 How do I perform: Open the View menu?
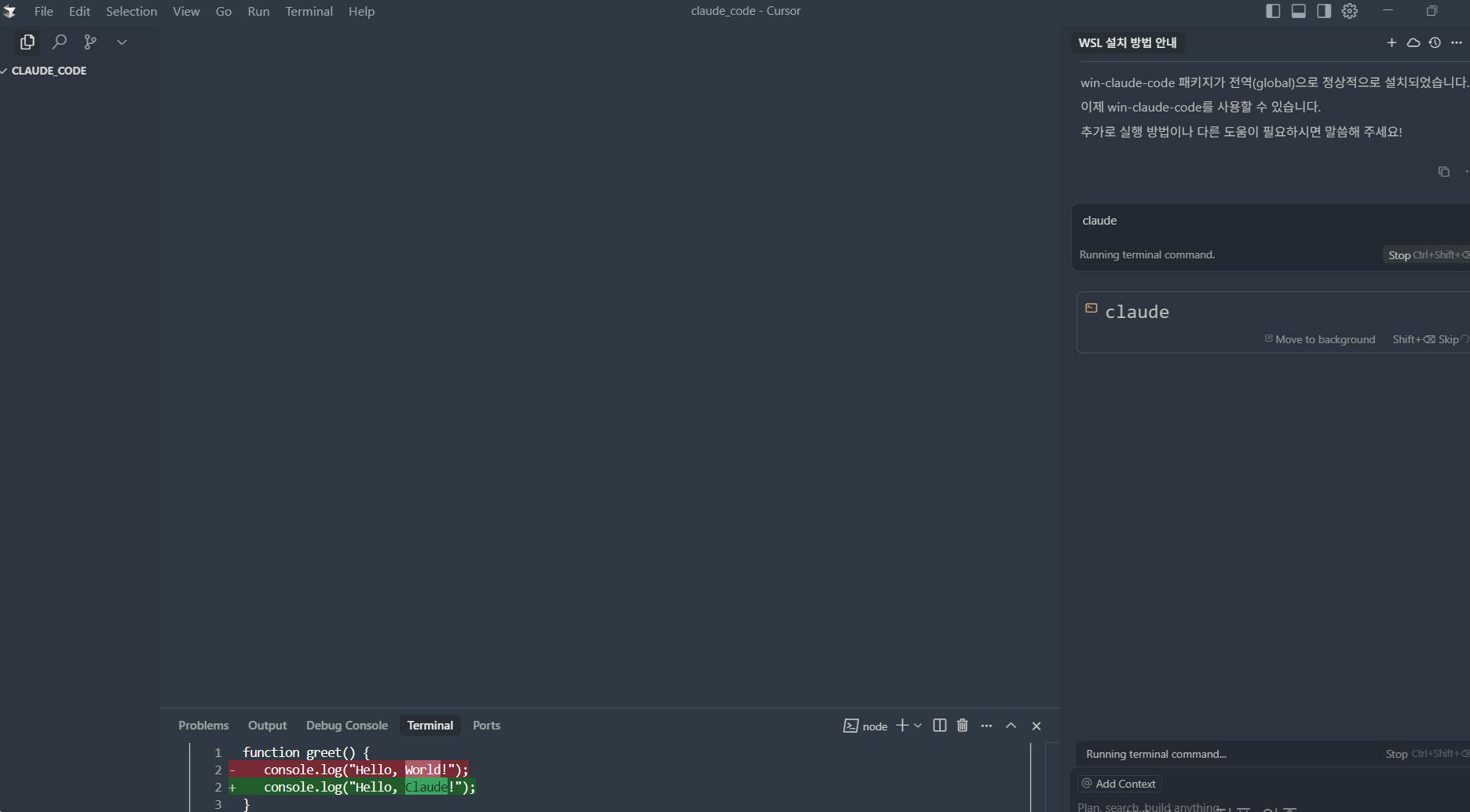pyautogui.click(x=186, y=11)
